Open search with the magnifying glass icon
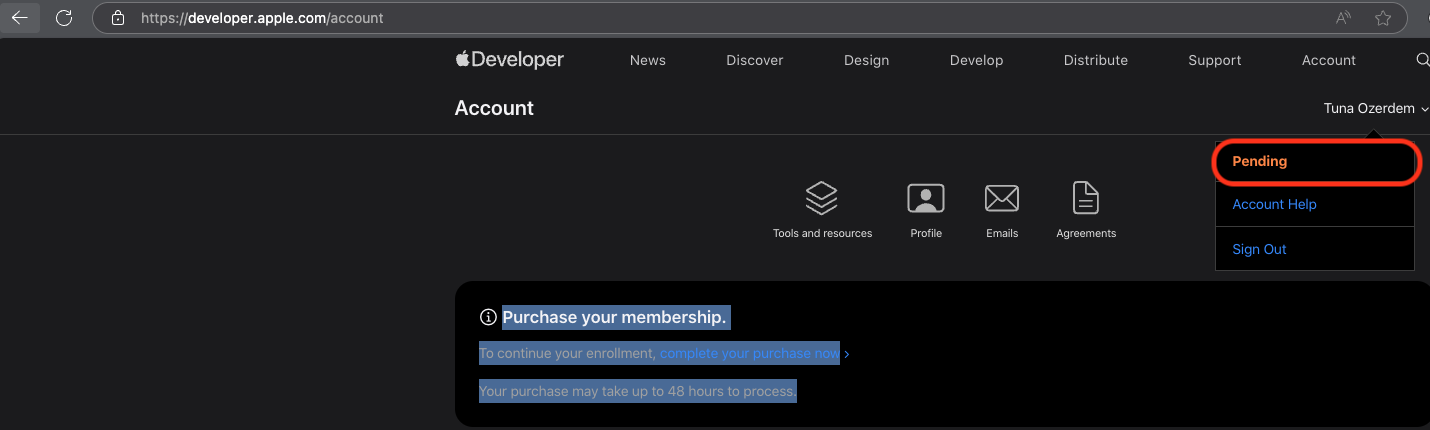Viewport: 1430px width, 430px height. pyautogui.click(x=1422, y=60)
